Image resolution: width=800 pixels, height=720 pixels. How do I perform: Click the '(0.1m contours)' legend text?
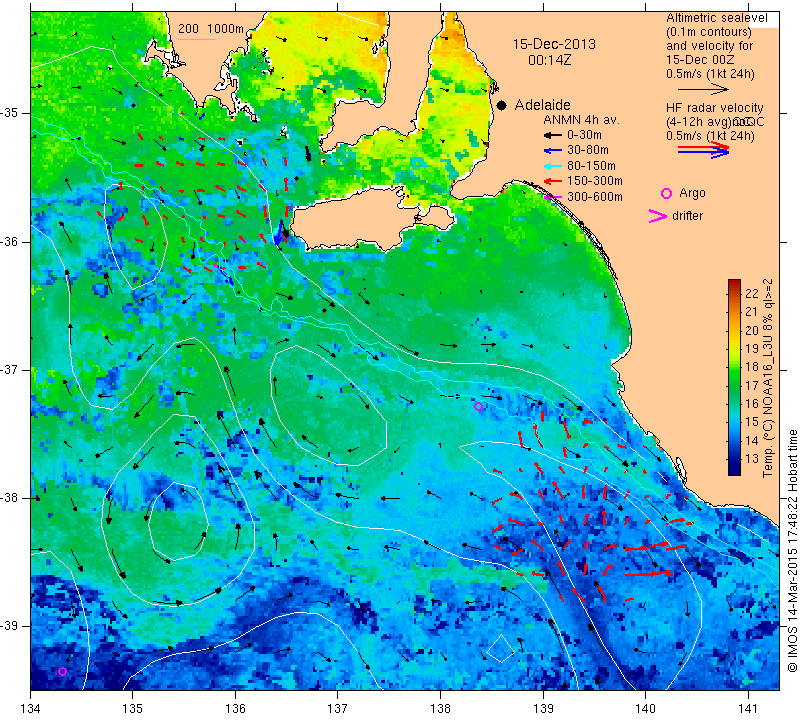pos(709,32)
